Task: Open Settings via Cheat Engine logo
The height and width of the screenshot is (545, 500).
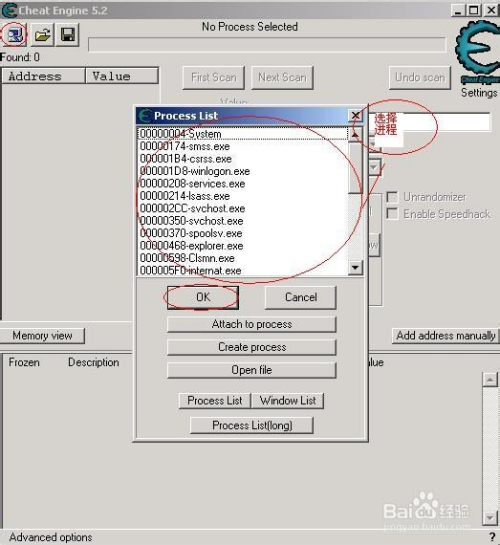Action: pyautogui.click(x=478, y=52)
